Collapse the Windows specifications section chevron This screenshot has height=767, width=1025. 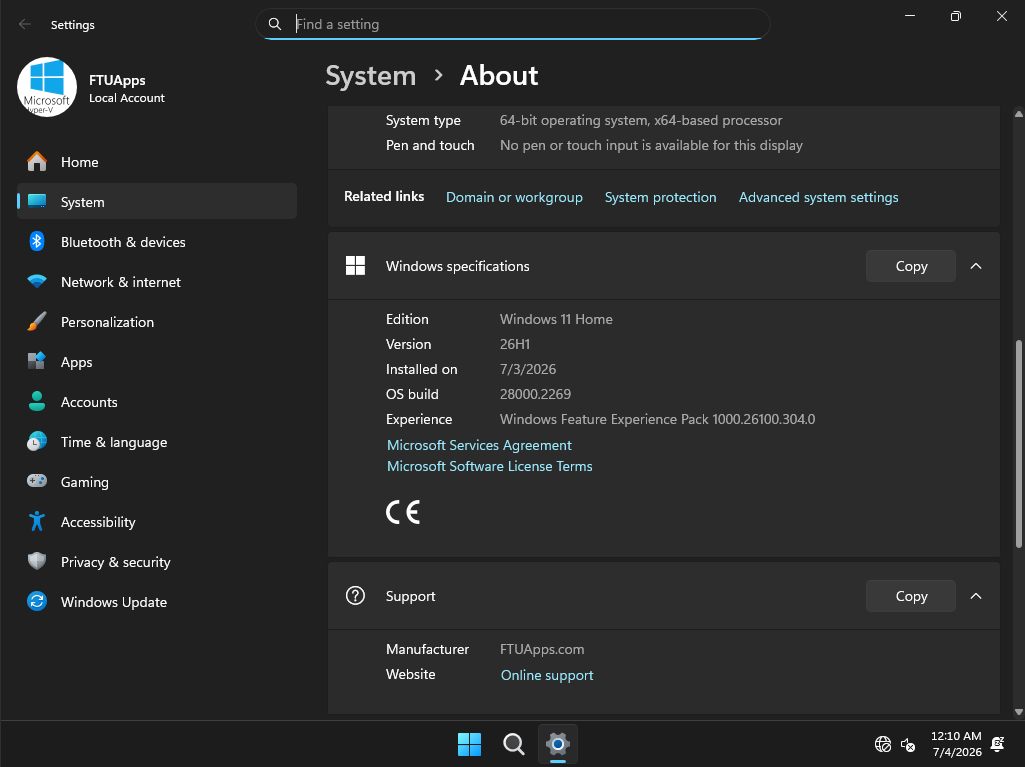click(975, 266)
